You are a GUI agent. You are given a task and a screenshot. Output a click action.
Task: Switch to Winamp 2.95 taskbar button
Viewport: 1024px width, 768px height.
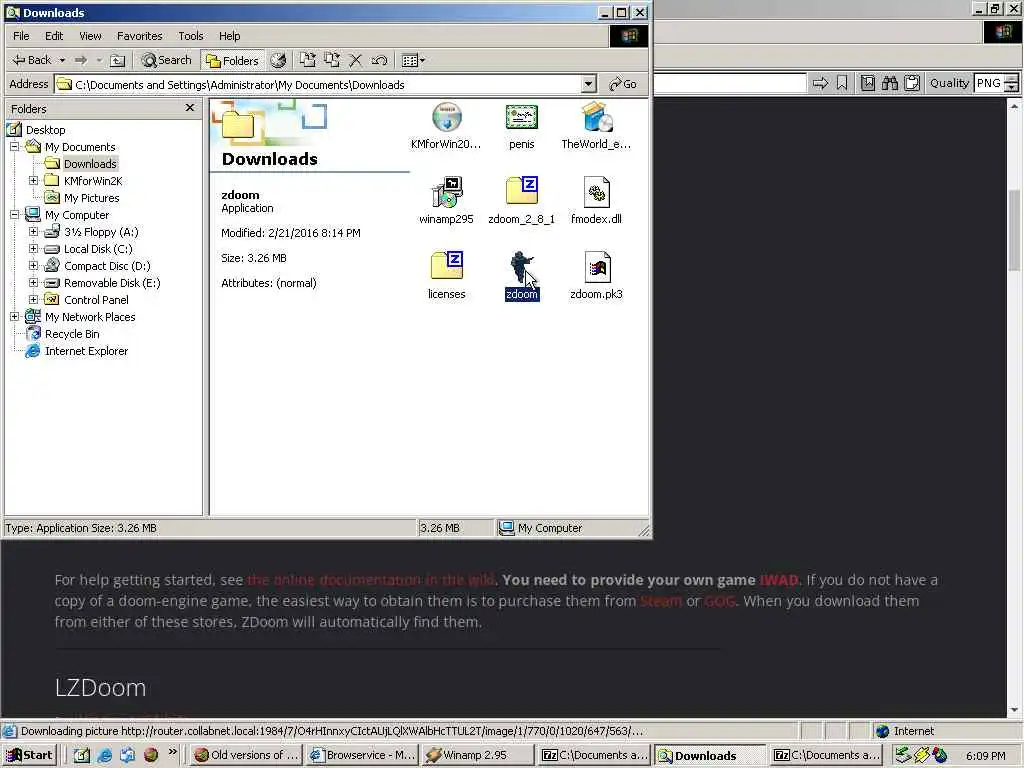pos(477,755)
